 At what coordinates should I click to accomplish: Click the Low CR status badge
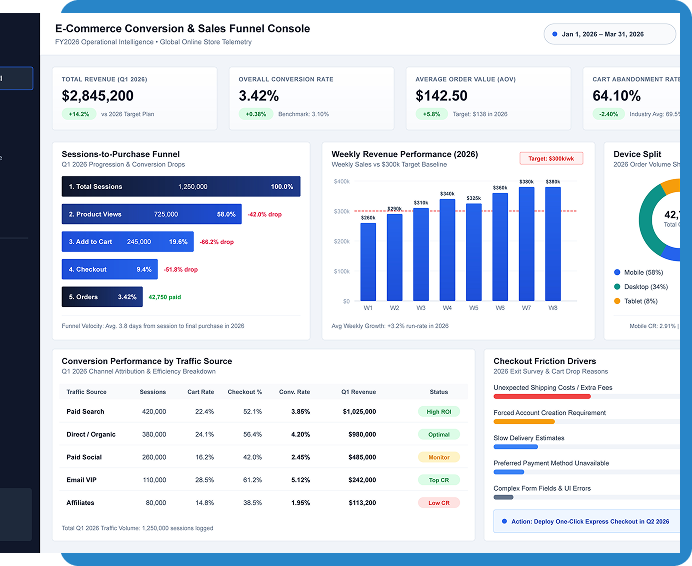point(439,502)
